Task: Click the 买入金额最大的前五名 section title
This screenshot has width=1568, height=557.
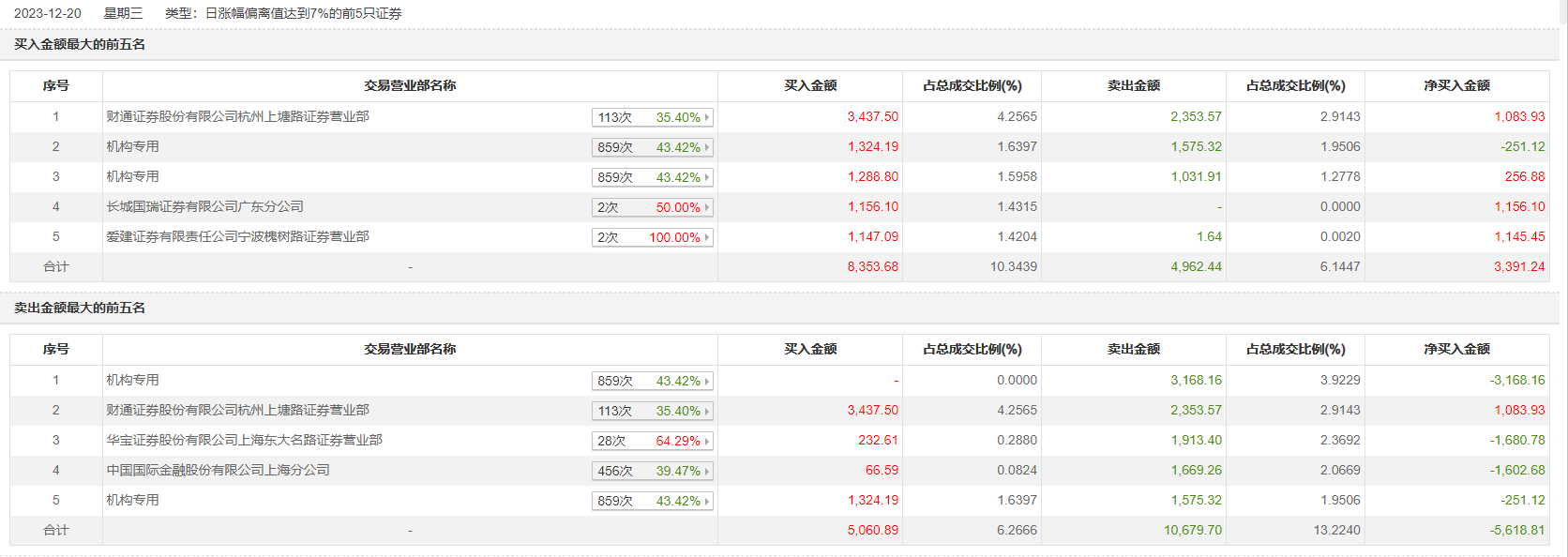Action: [80, 44]
